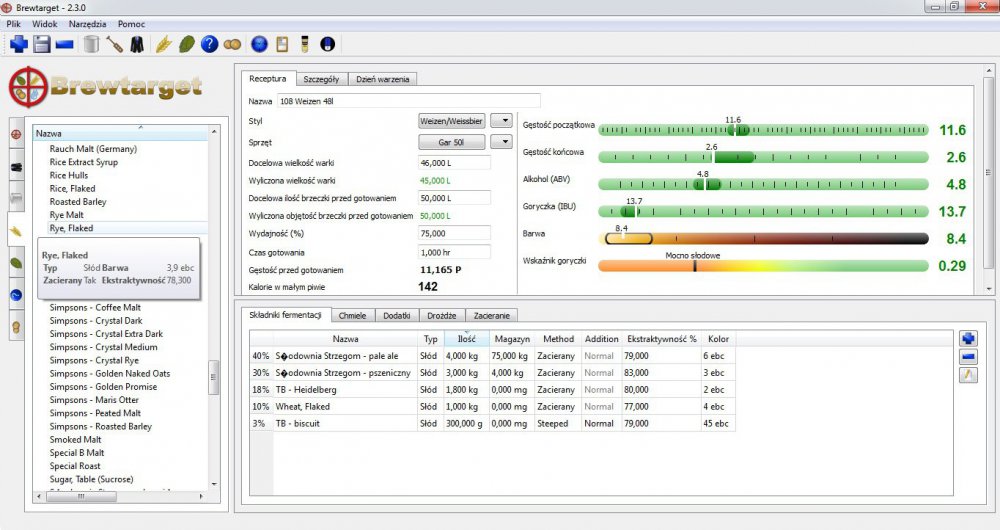Expand dropdown arrow next to Weizen/Weissbier style
Screen dimensions: 1000x530
(505, 121)
